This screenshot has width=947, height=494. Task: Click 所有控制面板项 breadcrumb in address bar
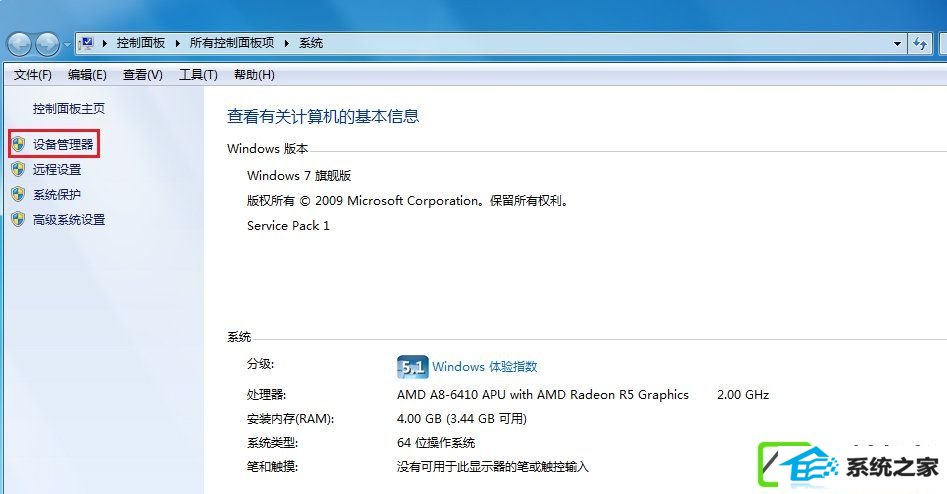tap(232, 43)
